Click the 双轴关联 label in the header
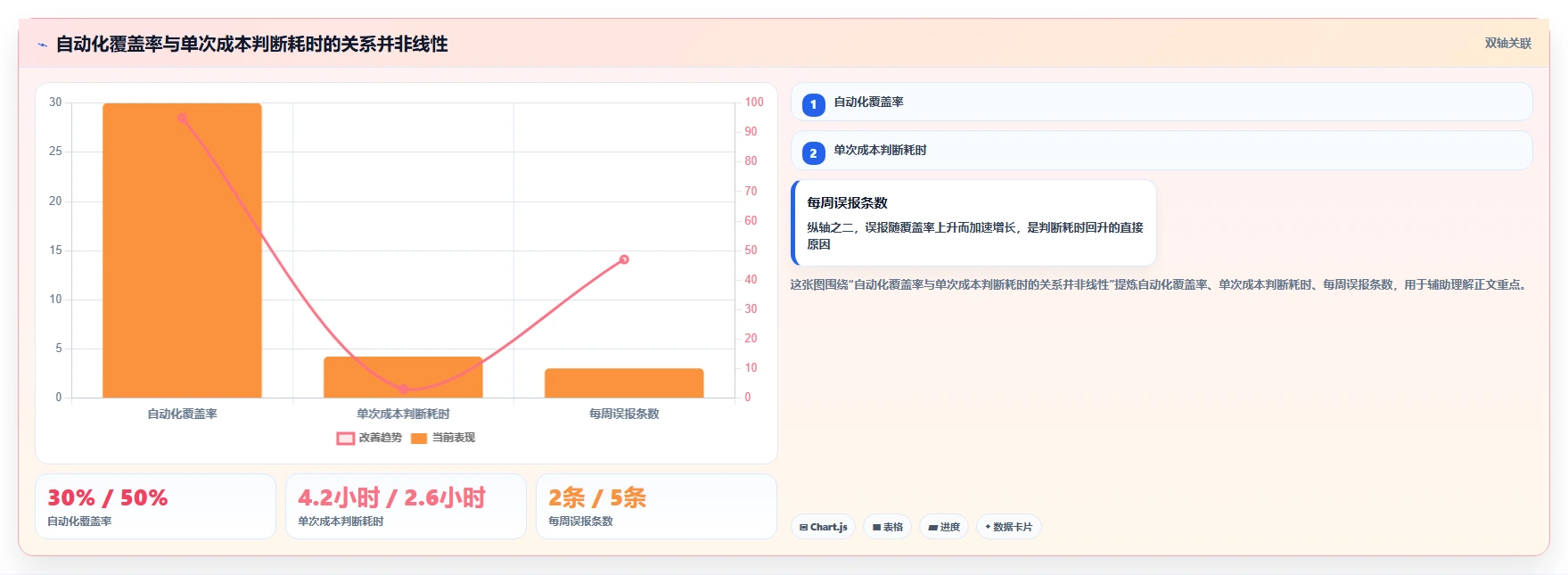 pos(1507,43)
